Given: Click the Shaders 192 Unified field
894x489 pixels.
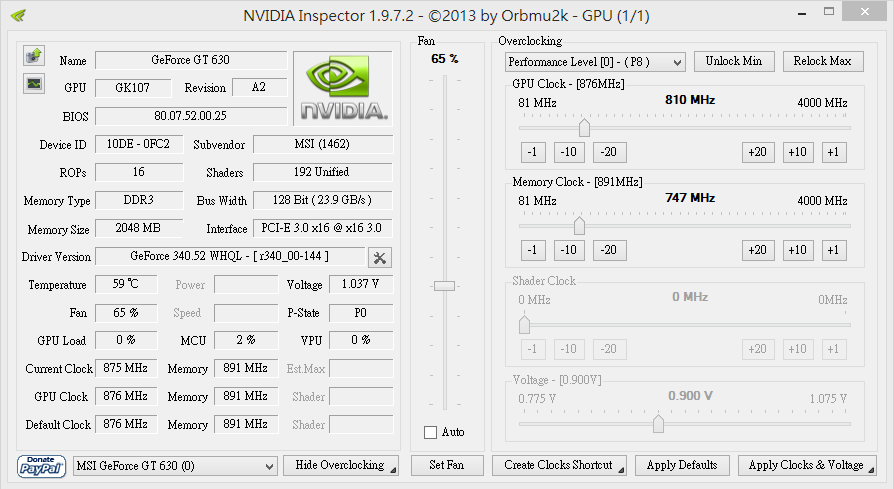Looking at the screenshot, I should point(323,172).
